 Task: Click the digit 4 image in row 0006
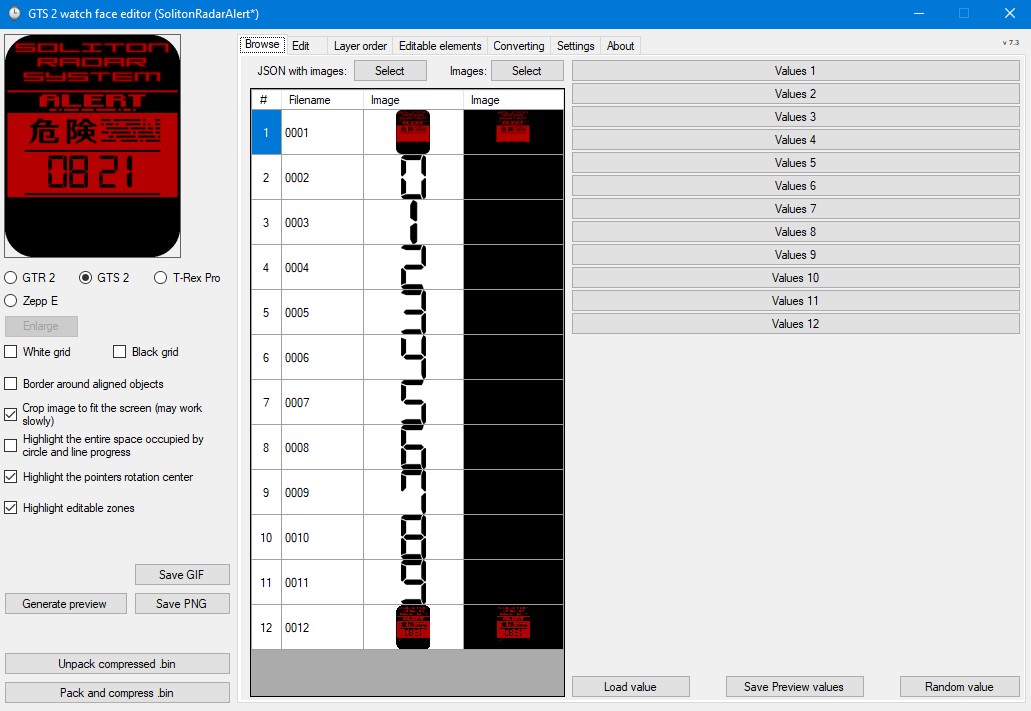tap(413, 358)
